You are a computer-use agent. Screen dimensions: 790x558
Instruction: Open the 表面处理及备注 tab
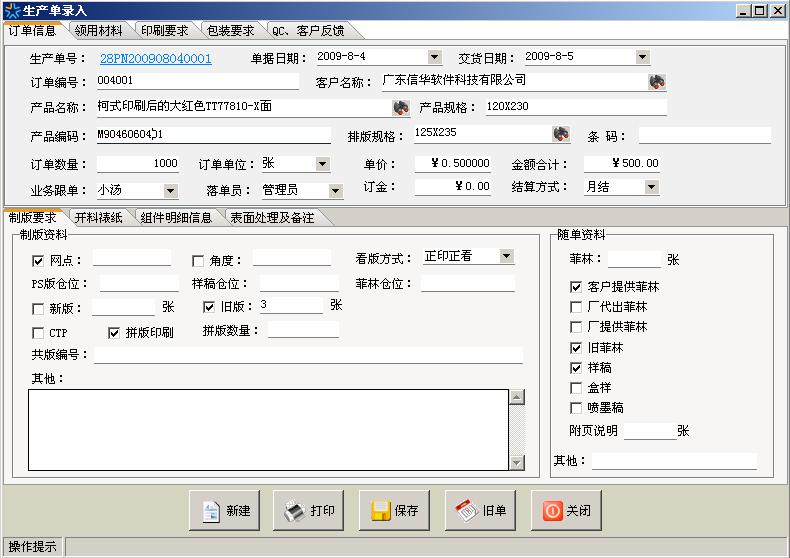272,217
